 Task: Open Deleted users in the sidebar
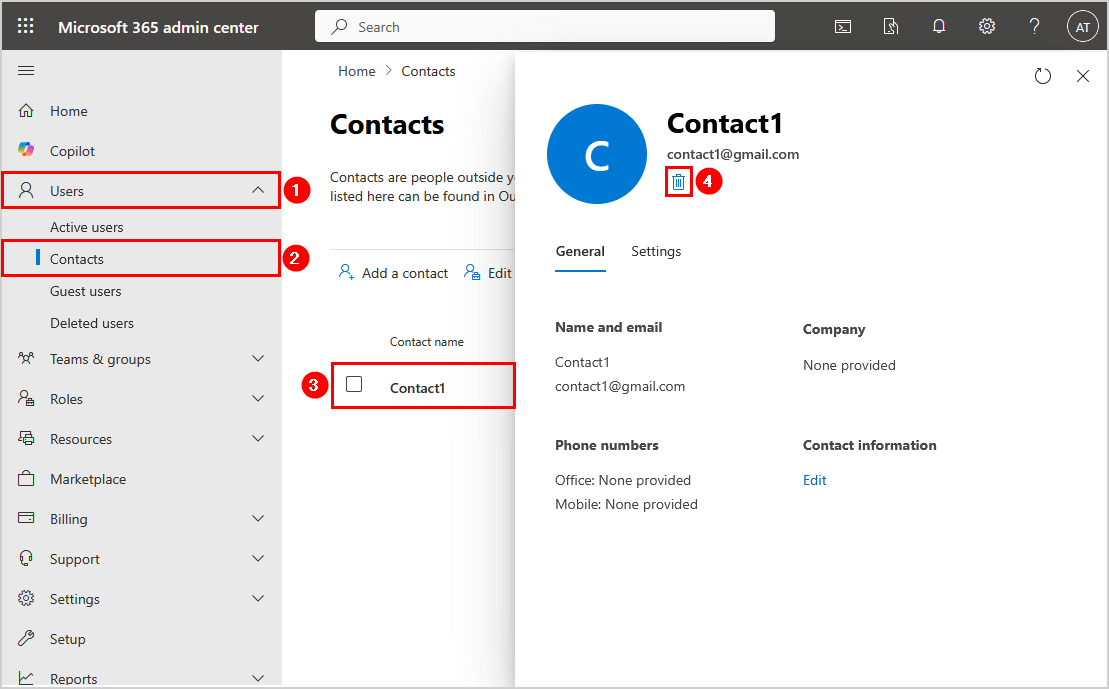tap(92, 323)
